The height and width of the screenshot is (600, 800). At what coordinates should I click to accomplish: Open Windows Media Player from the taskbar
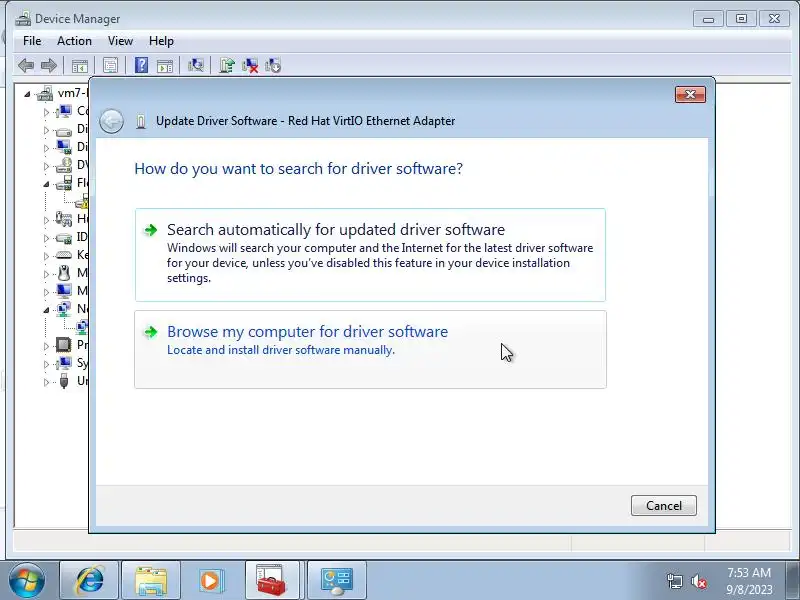coord(211,581)
